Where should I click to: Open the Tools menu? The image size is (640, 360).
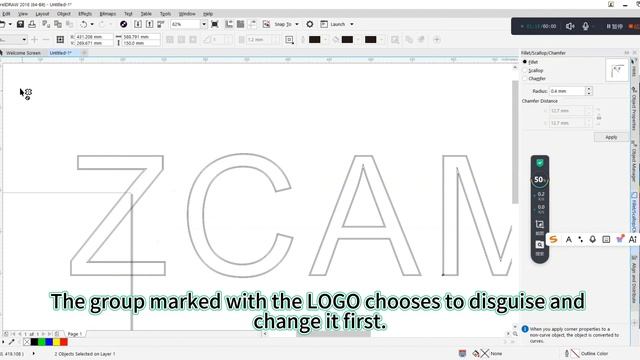165,14
